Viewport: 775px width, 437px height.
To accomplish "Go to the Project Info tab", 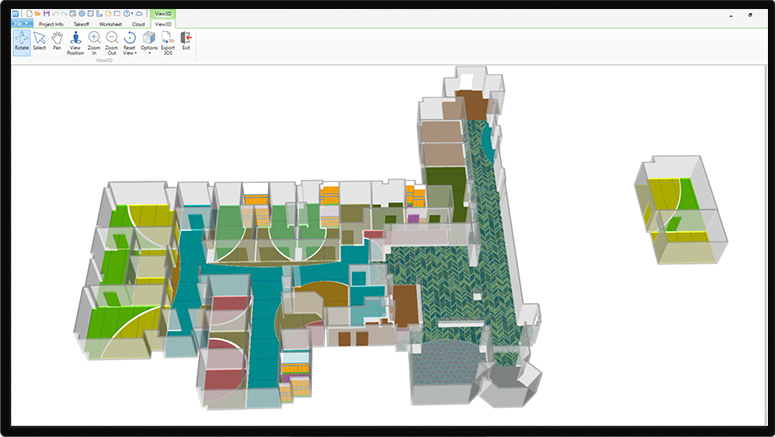I will [x=51, y=24].
